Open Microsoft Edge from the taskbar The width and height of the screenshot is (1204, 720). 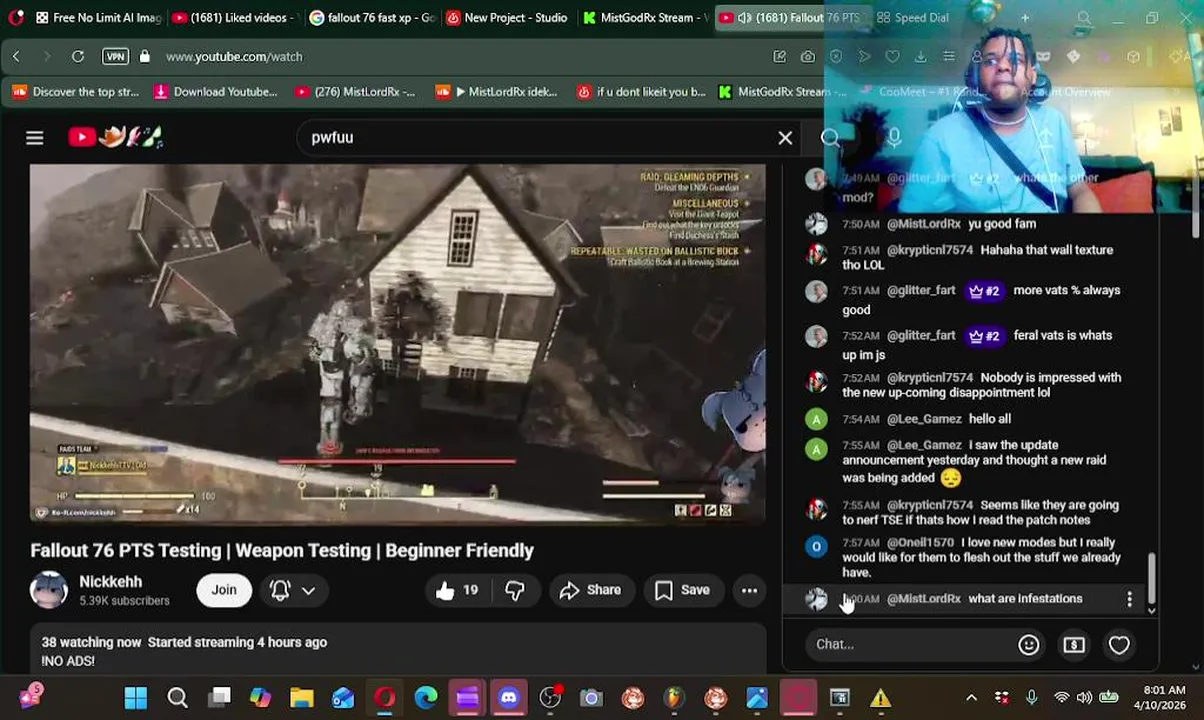426,698
